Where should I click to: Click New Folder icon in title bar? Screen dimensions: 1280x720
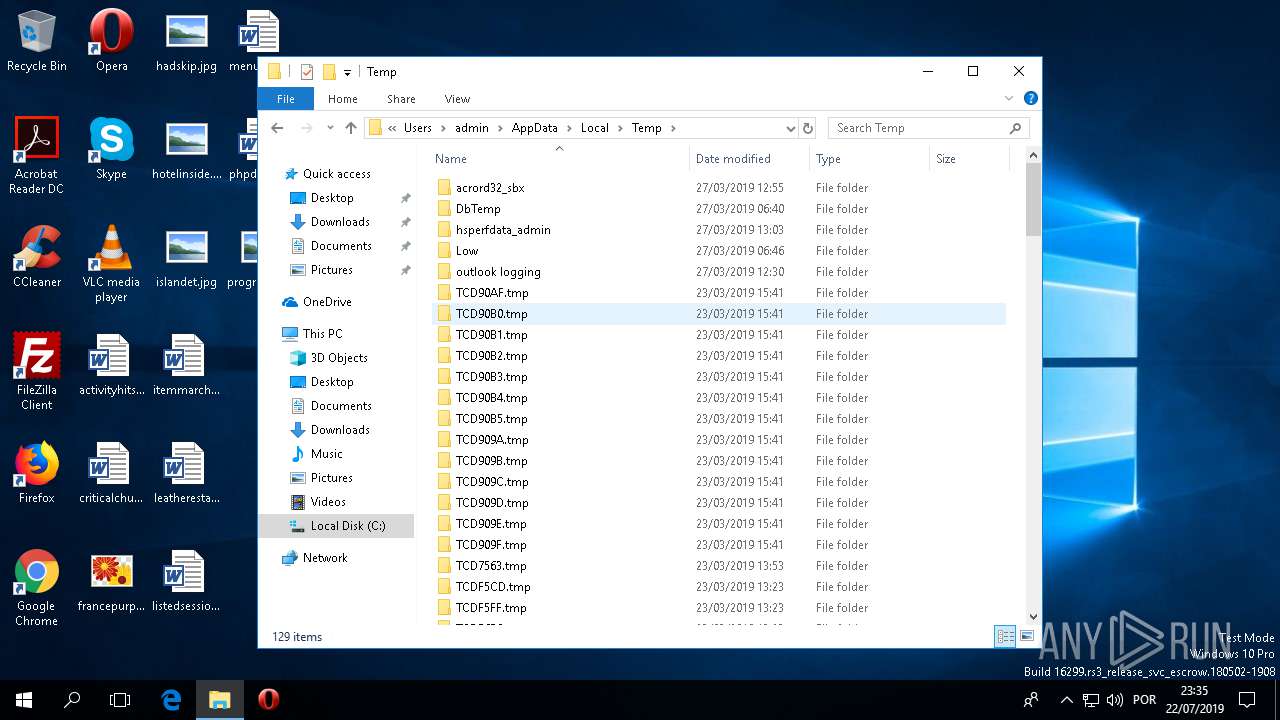(329, 72)
